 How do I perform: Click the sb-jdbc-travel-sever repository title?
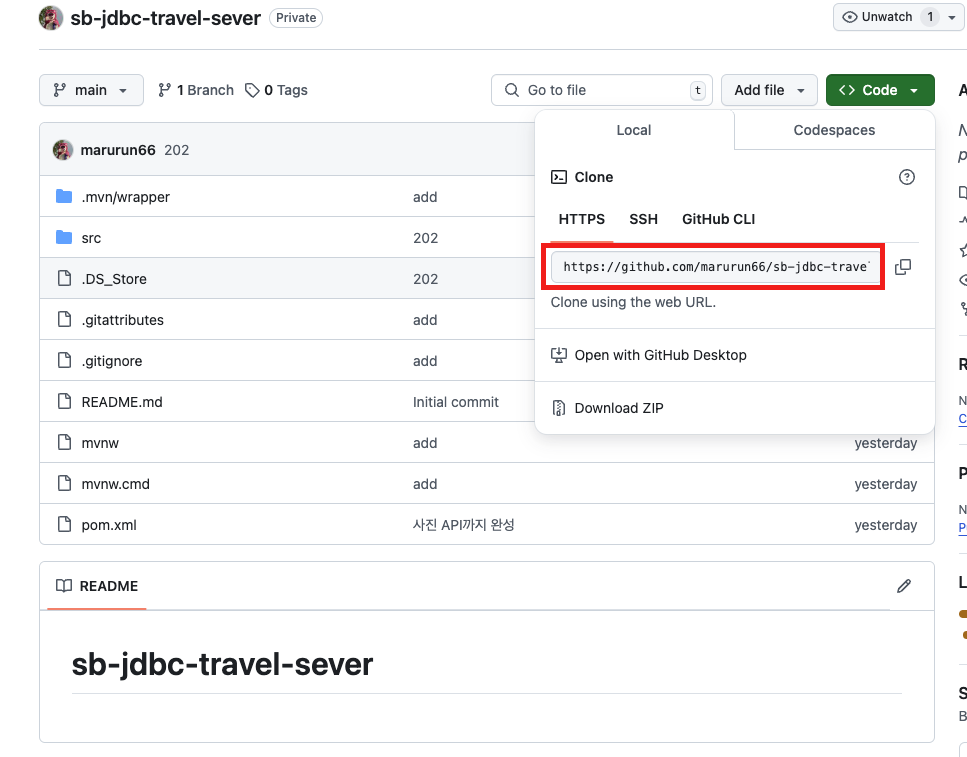click(165, 18)
